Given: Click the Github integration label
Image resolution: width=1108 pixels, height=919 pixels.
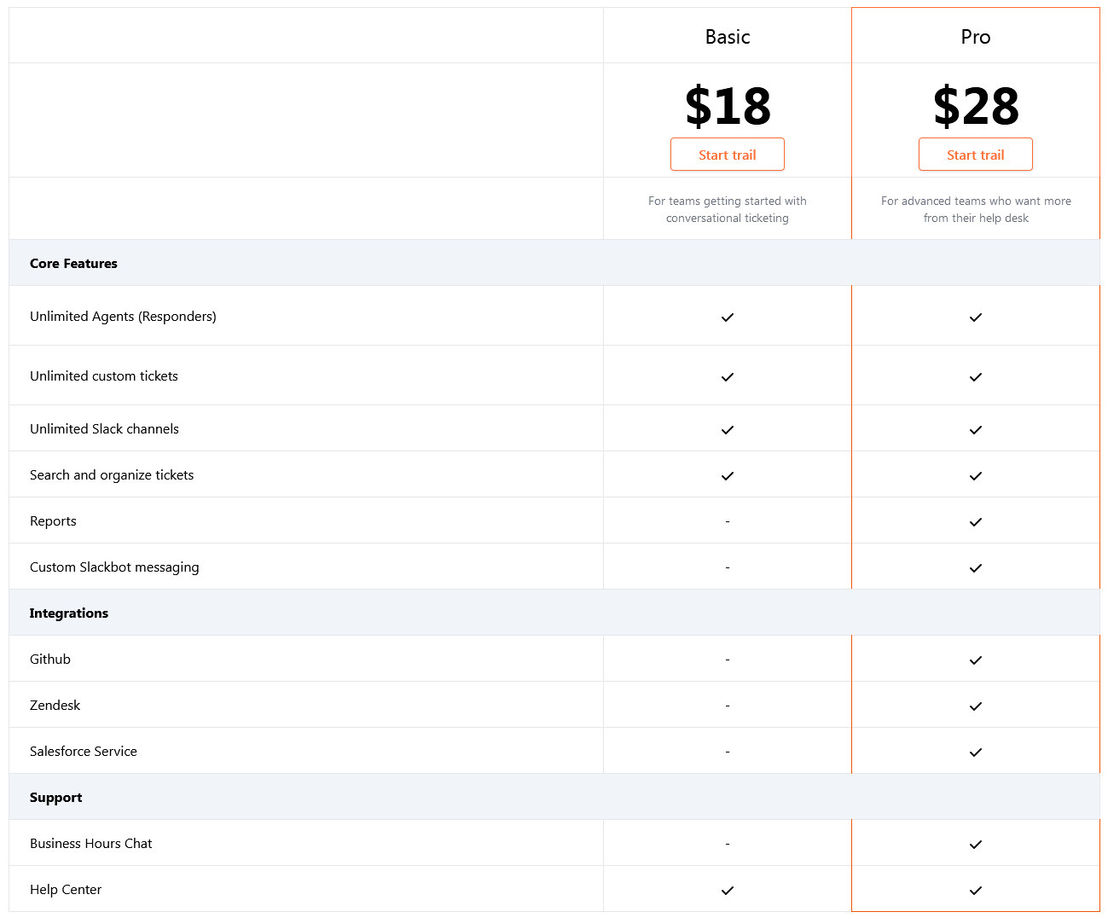Looking at the screenshot, I should point(50,659).
